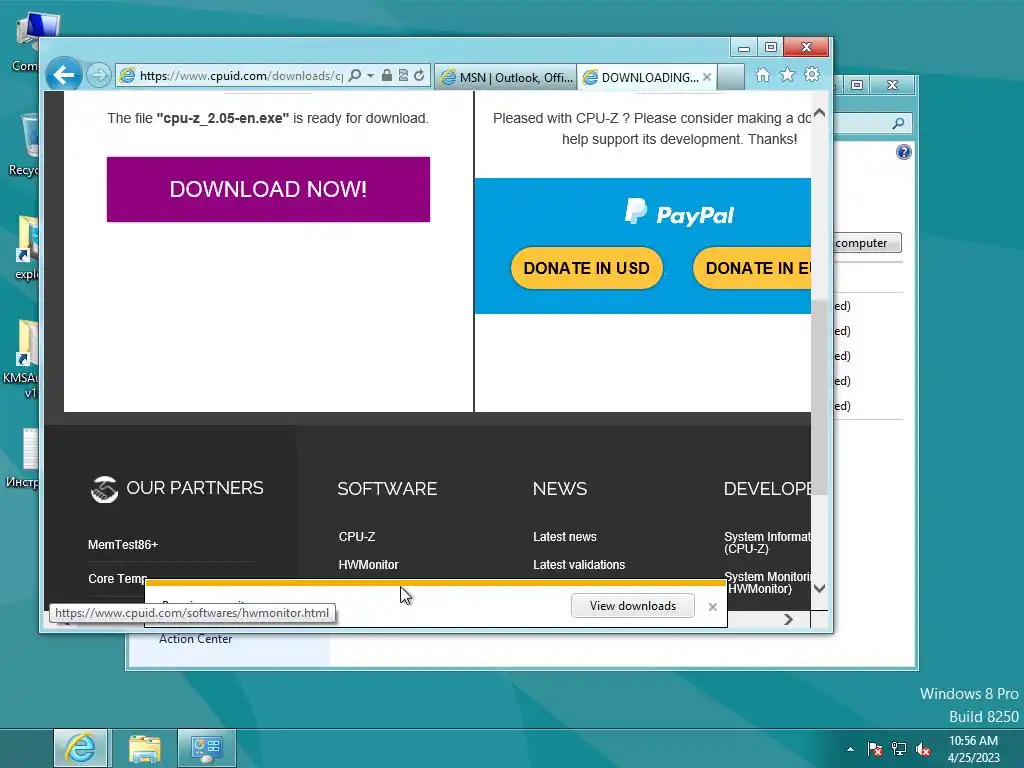
Task: Dismiss the download notification bar
Action: 712,607
